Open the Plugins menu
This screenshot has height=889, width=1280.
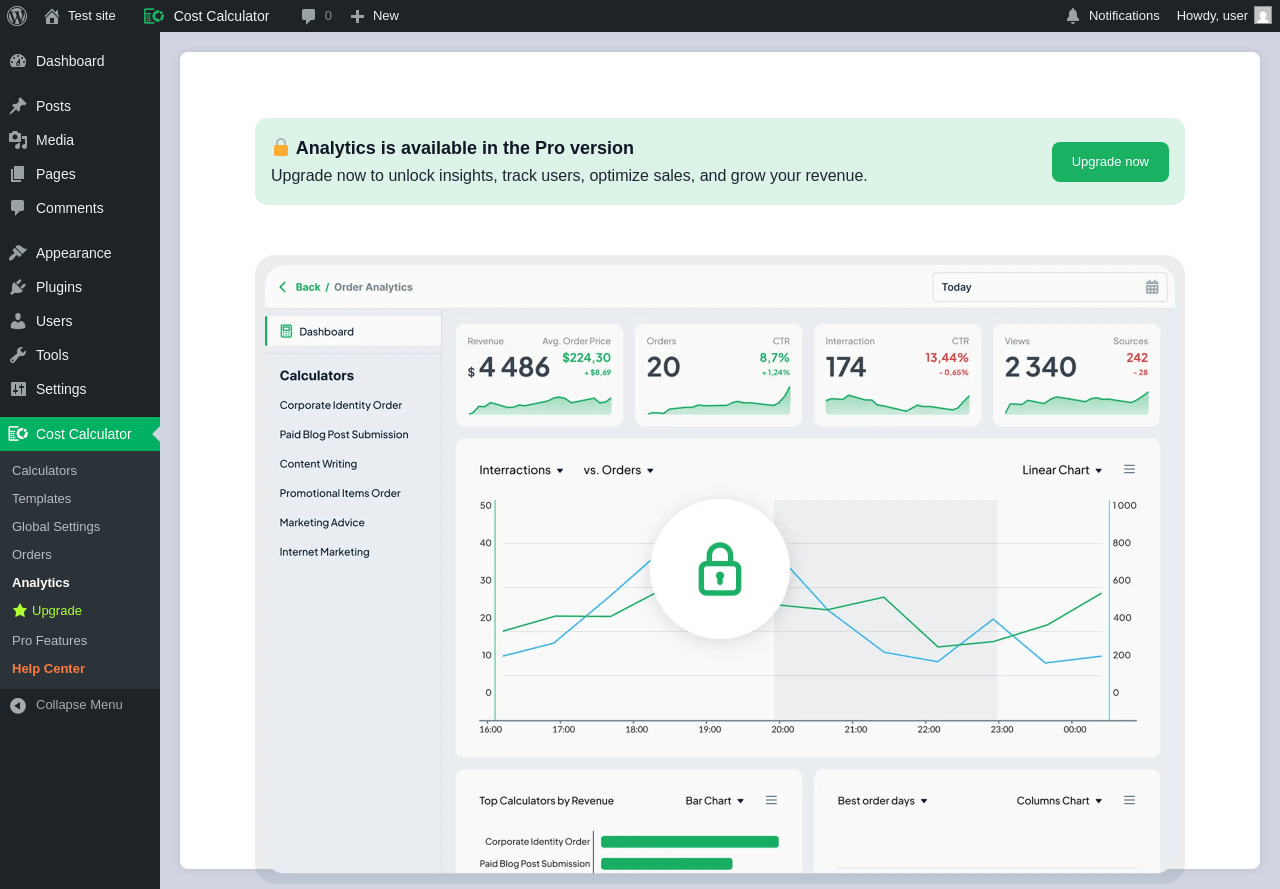pyautogui.click(x=58, y=287)
